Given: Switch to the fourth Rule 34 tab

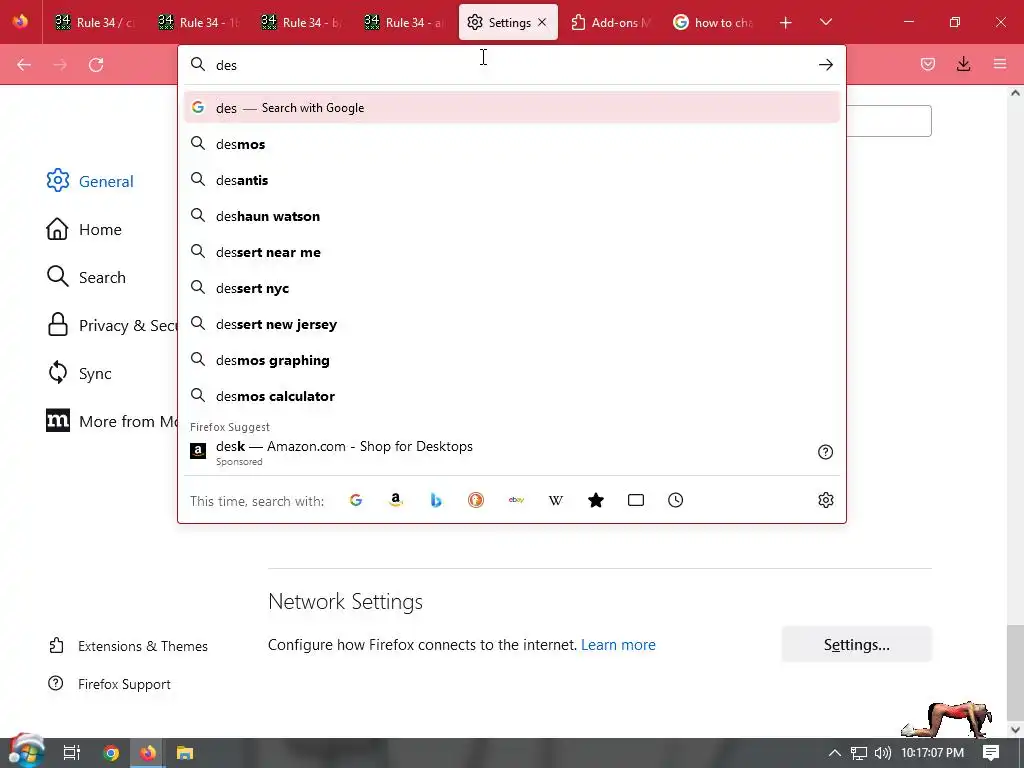Looking at the screenshot, I should click(405, 22).
